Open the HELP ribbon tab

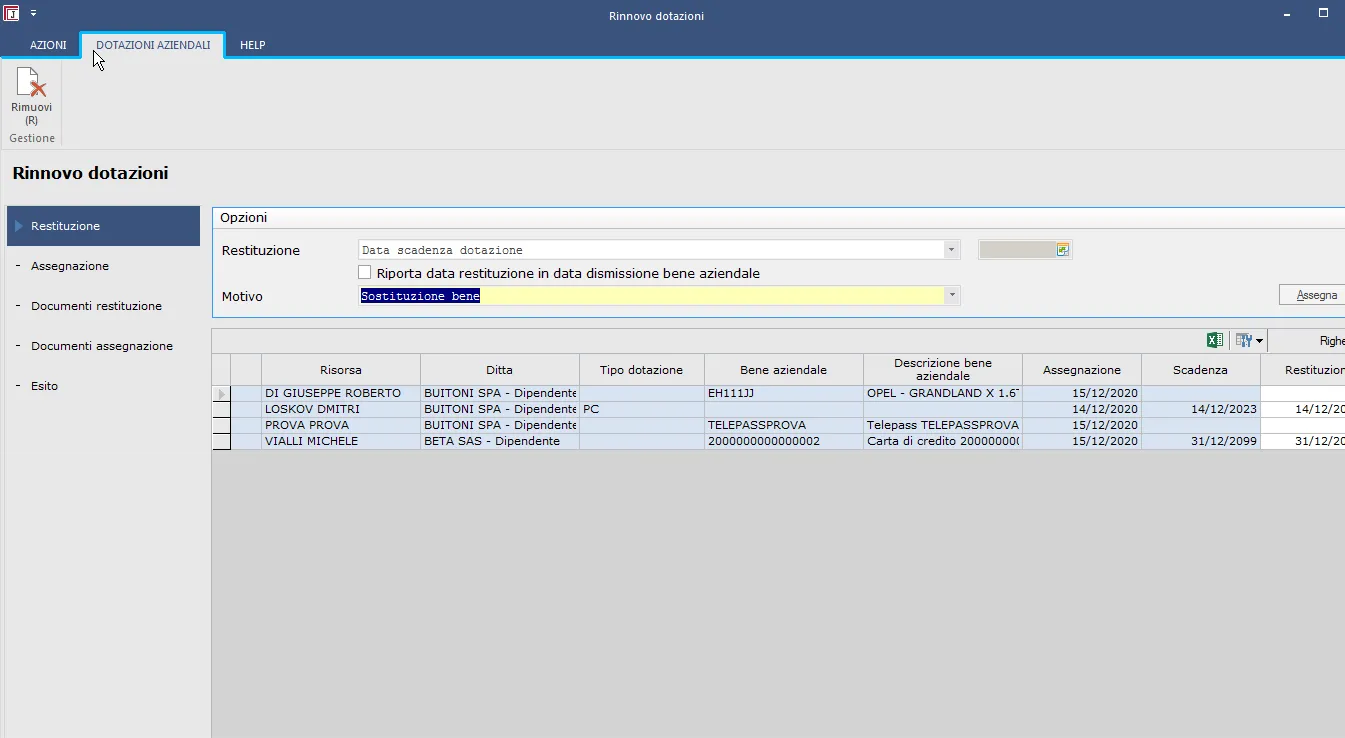(252, 45)
